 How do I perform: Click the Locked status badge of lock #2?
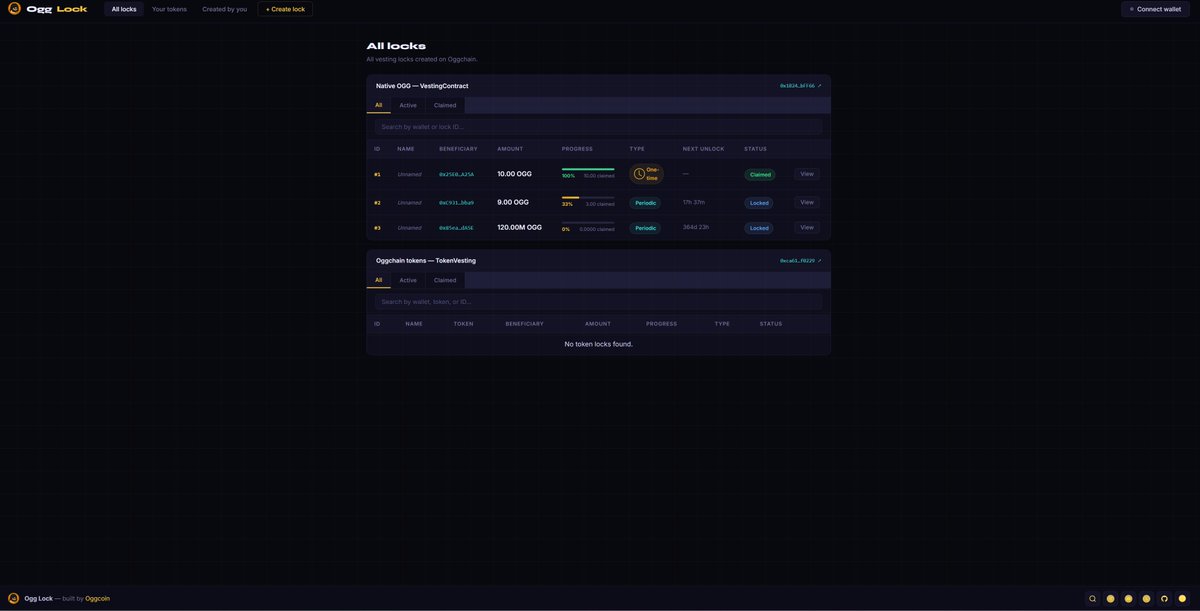759,203
